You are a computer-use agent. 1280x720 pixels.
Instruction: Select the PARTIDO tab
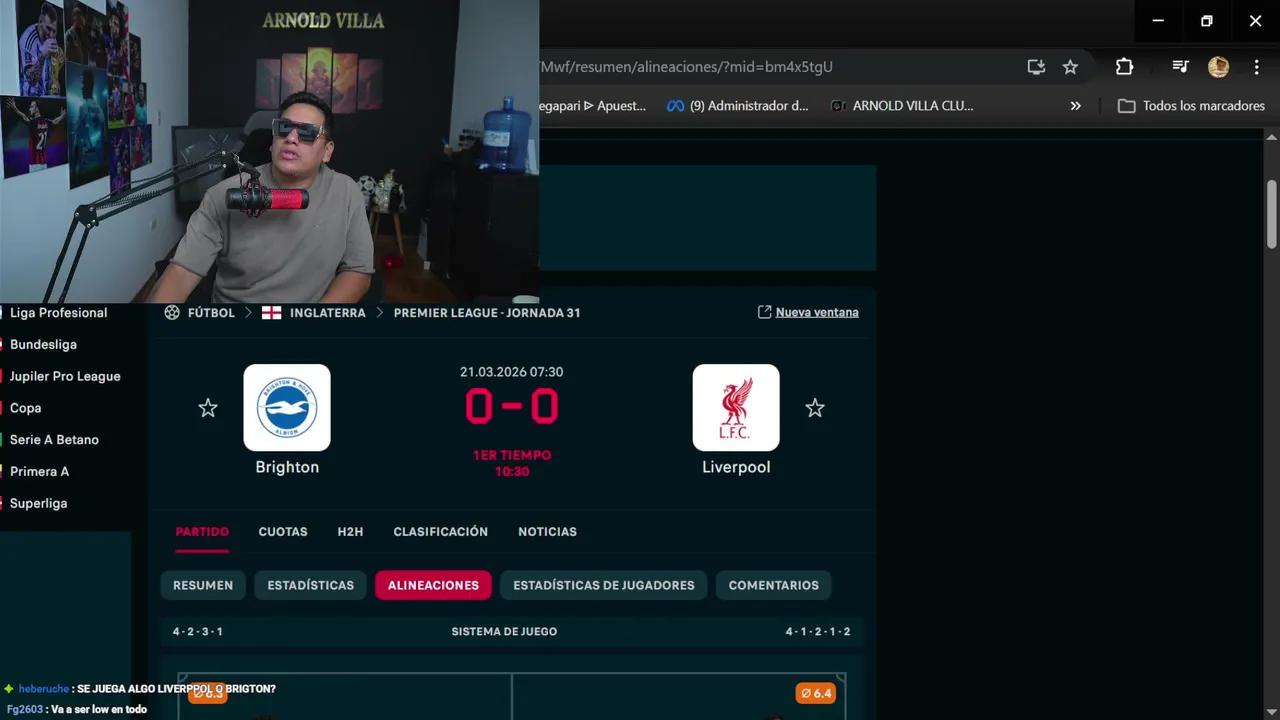[x=202, y=531]
